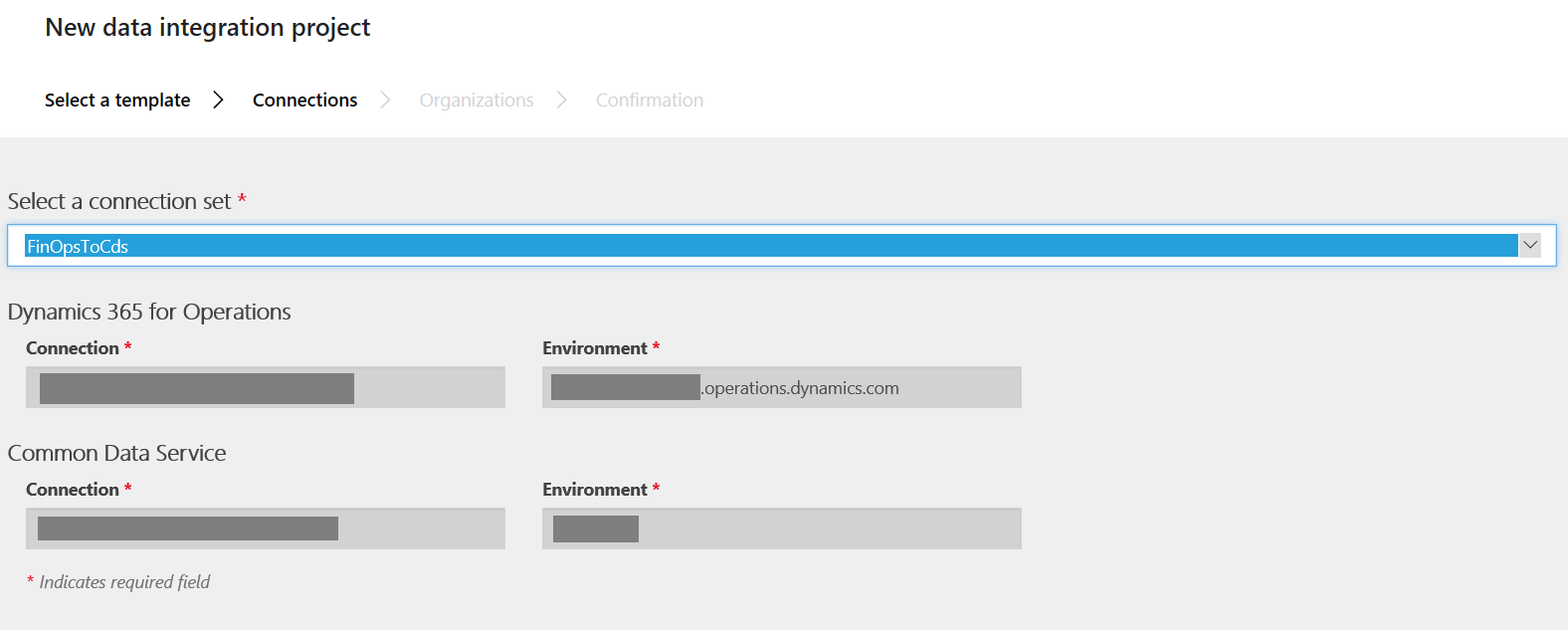Screen dimensions: 1568x630
Task: Select the highlighted FinOpsToCds connection set text
Action: tap(78, 247)
